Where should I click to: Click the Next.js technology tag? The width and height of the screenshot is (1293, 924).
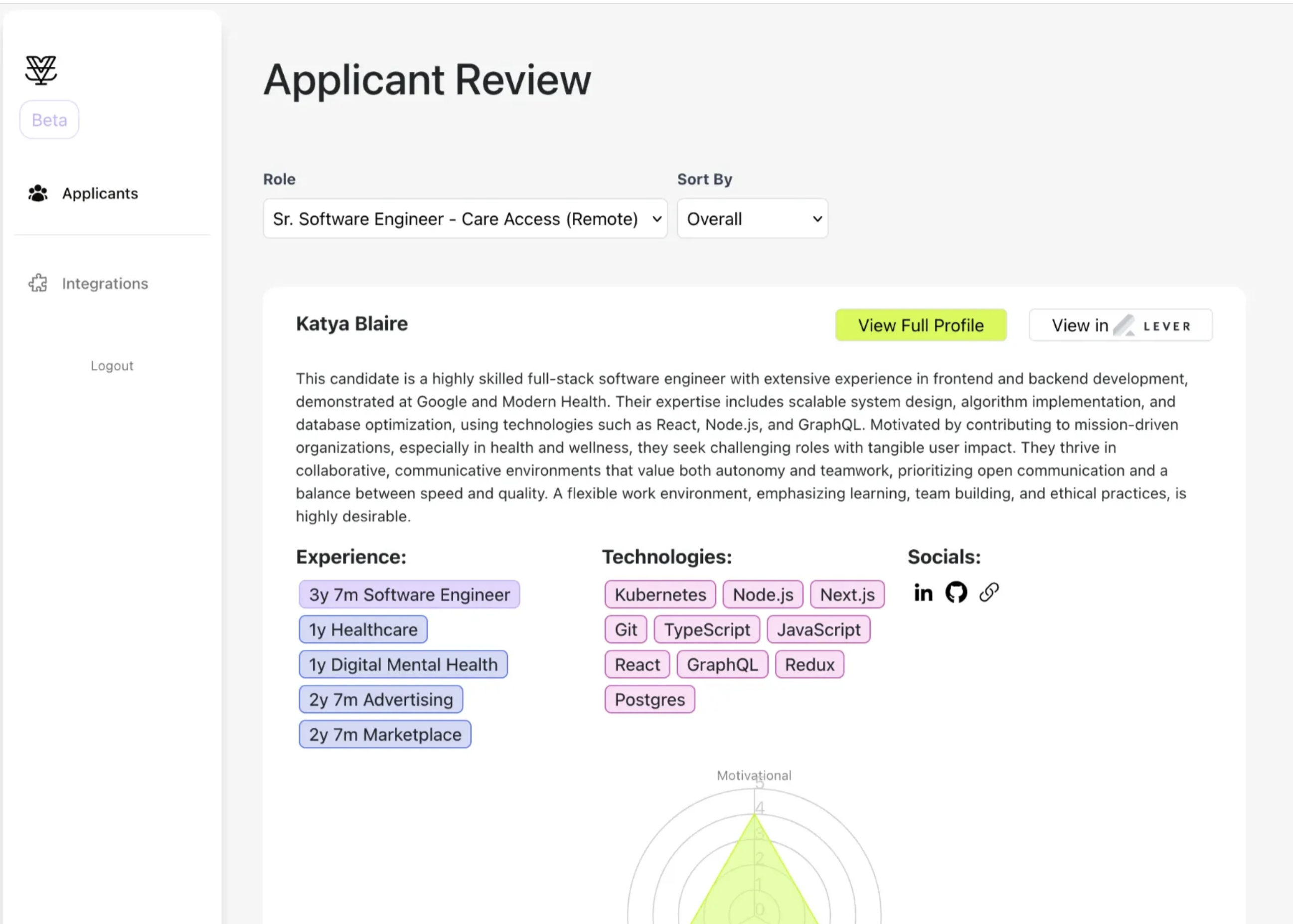coord(847,595)
